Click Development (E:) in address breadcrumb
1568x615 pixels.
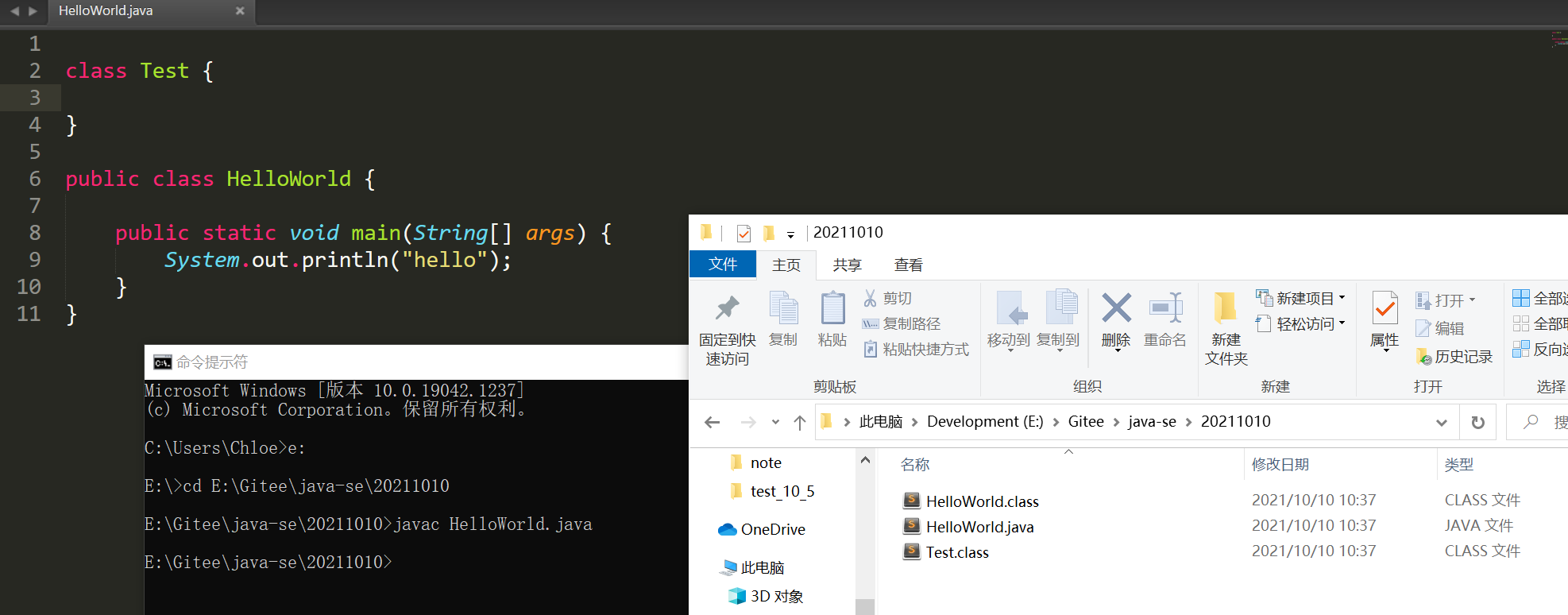(x=985, y=422)
